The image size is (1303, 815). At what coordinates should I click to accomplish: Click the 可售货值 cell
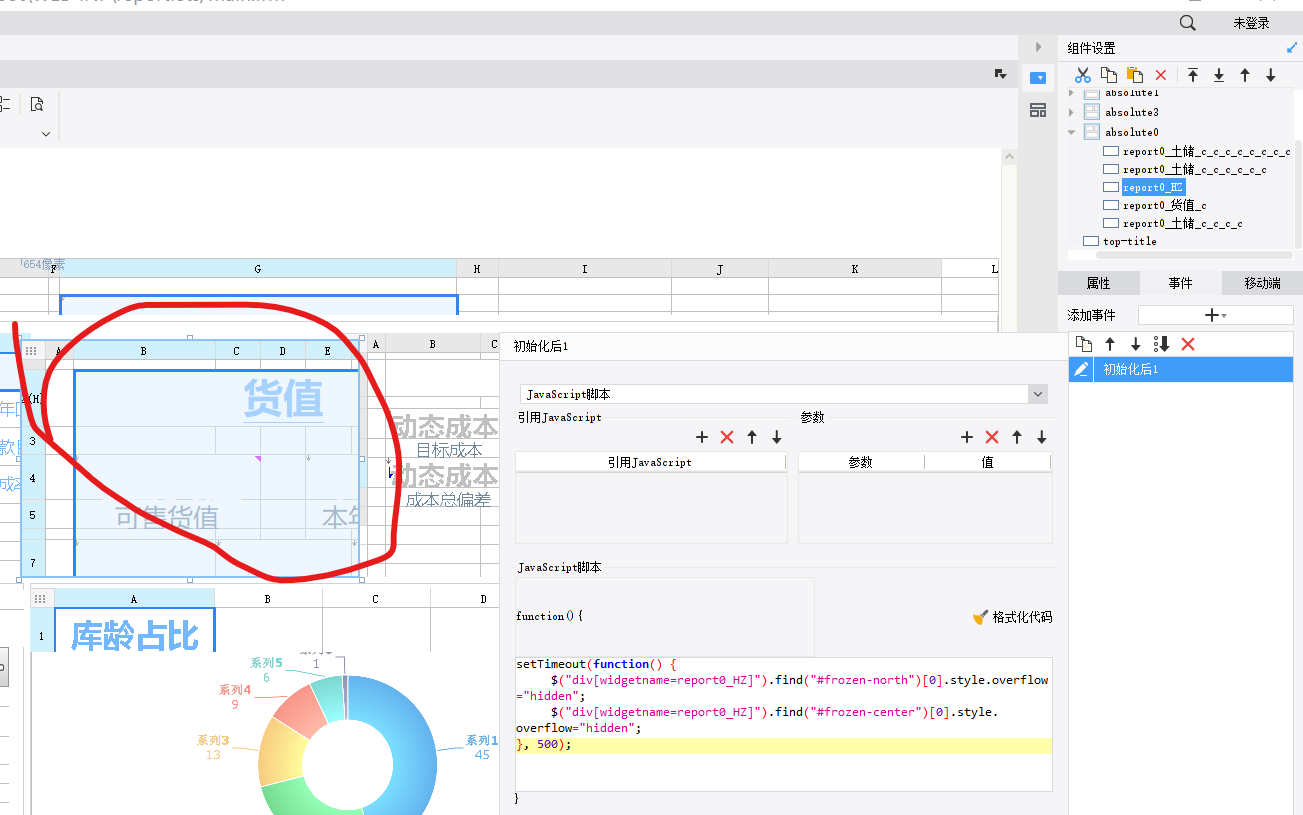point(167,517)
